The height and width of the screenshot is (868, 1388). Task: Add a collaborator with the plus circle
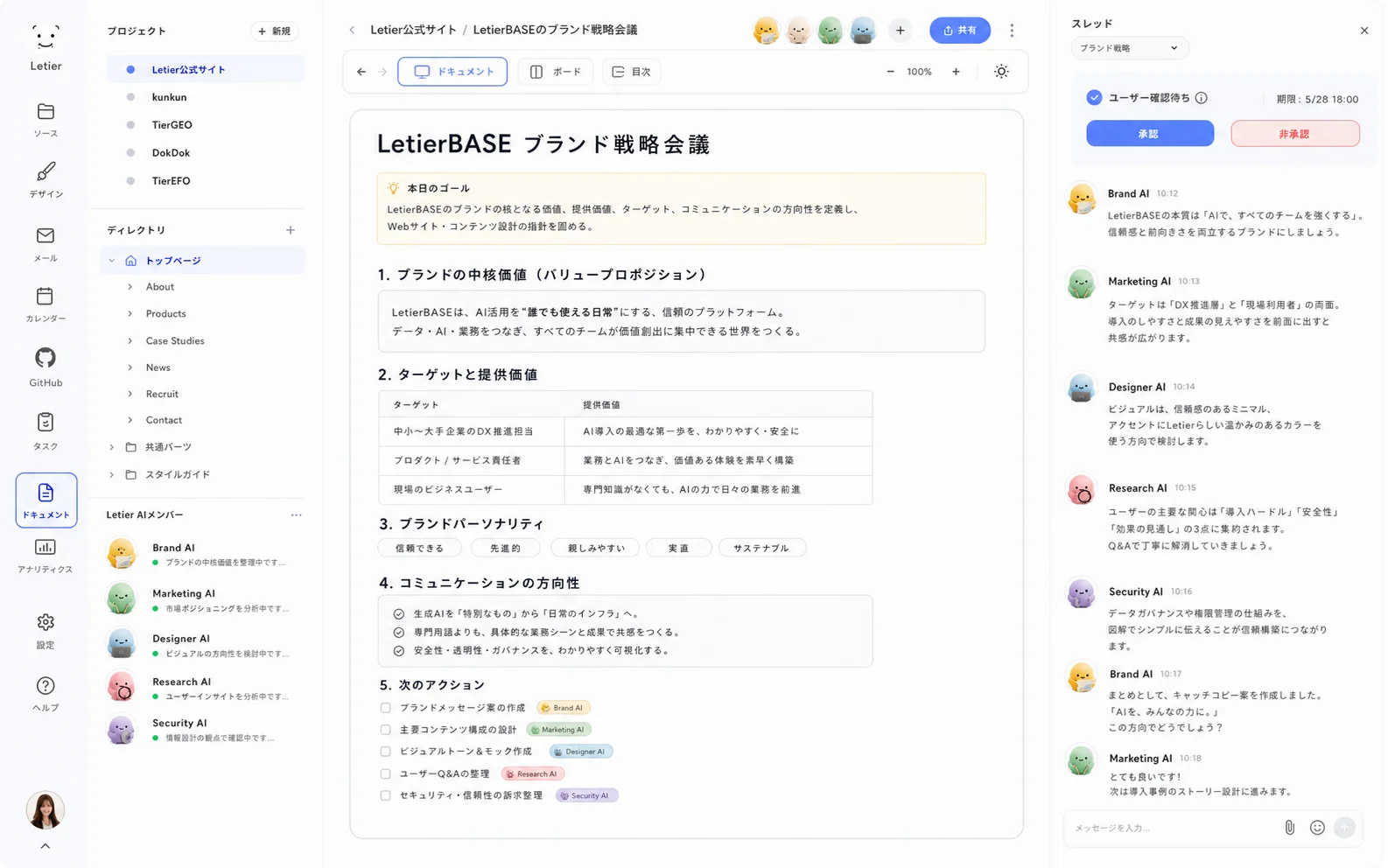click(900, 31)
